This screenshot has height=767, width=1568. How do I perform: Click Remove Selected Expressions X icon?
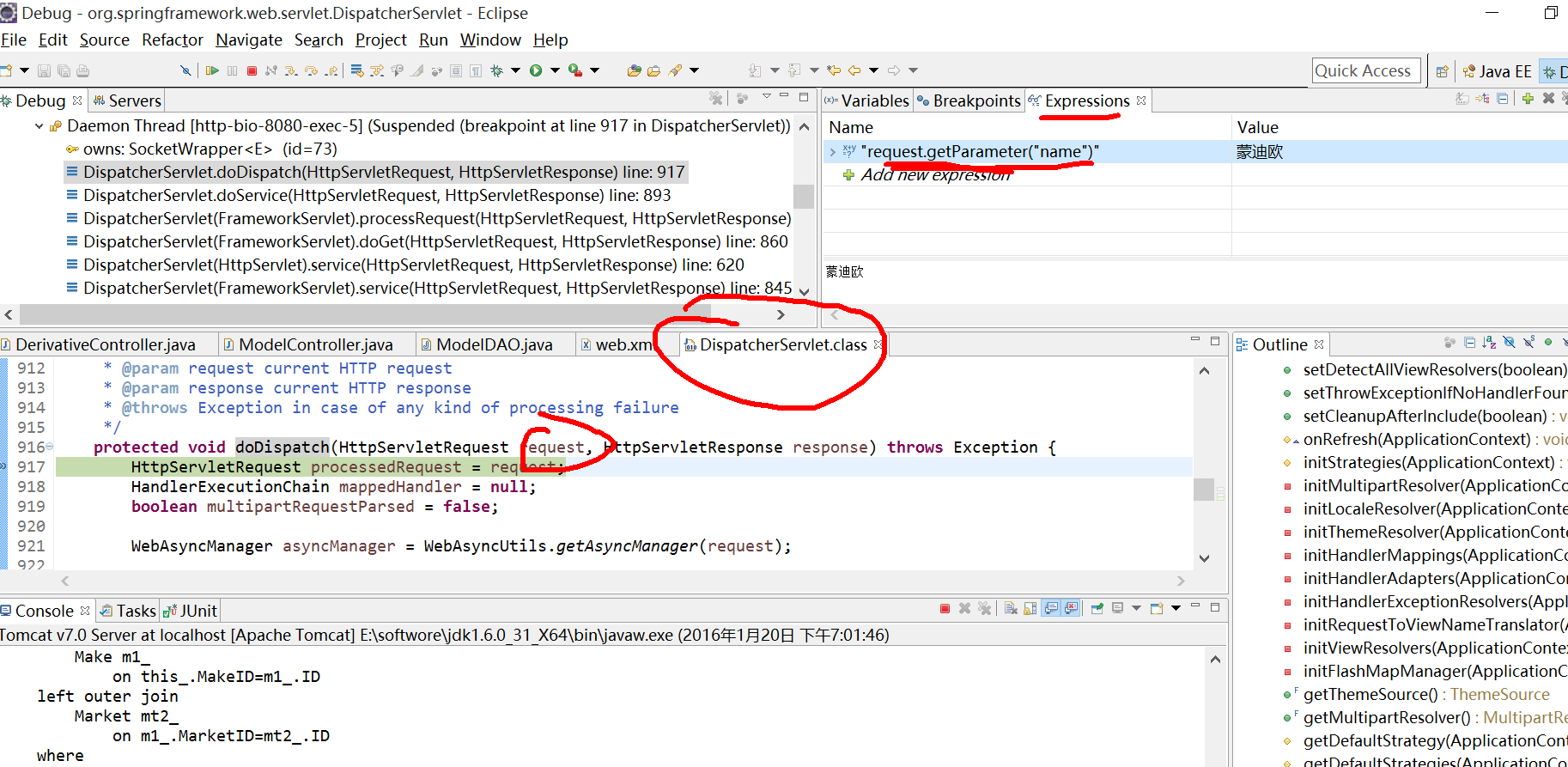pyautogui.click(x=1548, y=99)
